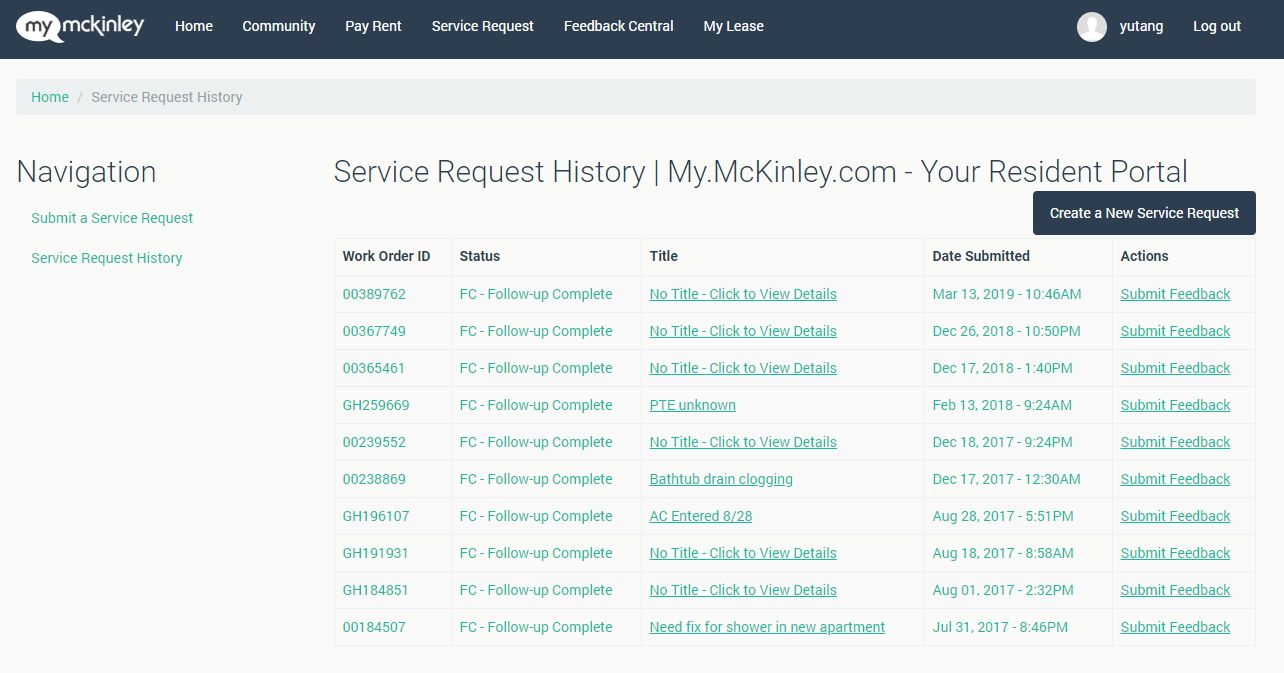
Task: Click the Actions column header
Action: [x=1144, y=256]
